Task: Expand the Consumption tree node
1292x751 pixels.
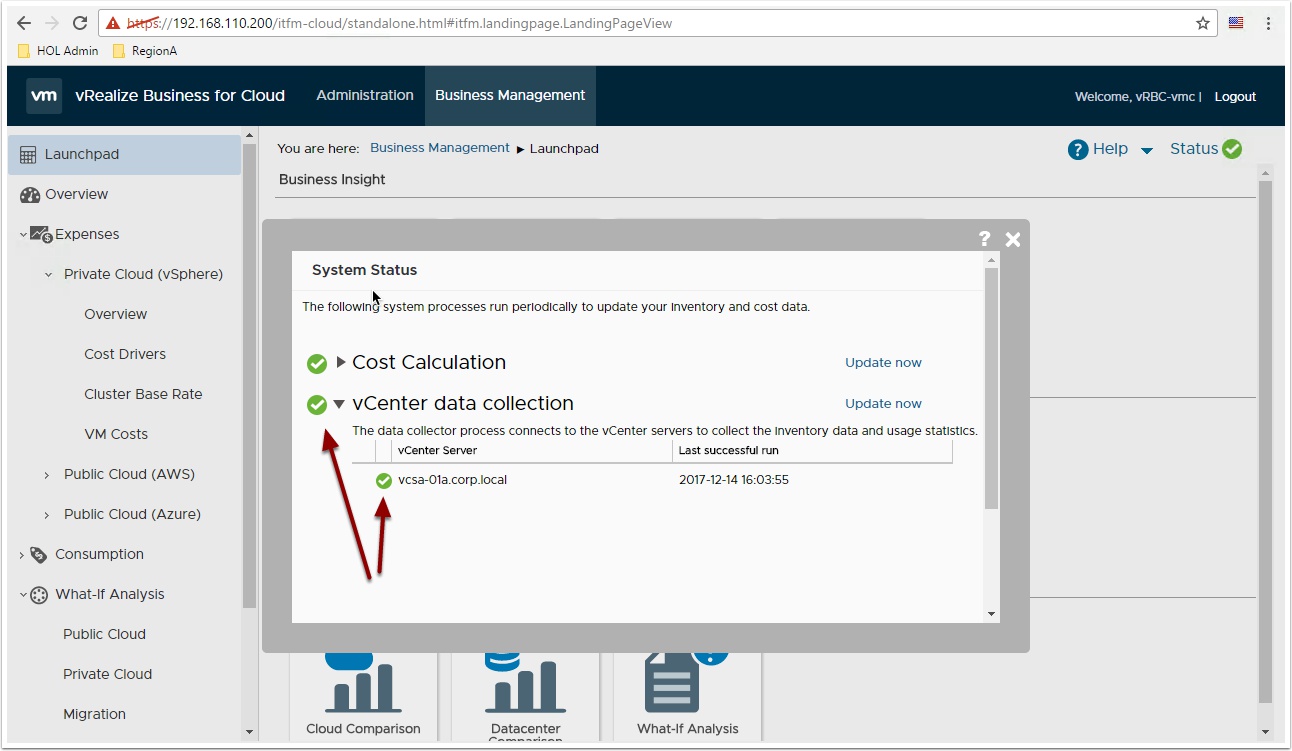Action: [22, 555]
